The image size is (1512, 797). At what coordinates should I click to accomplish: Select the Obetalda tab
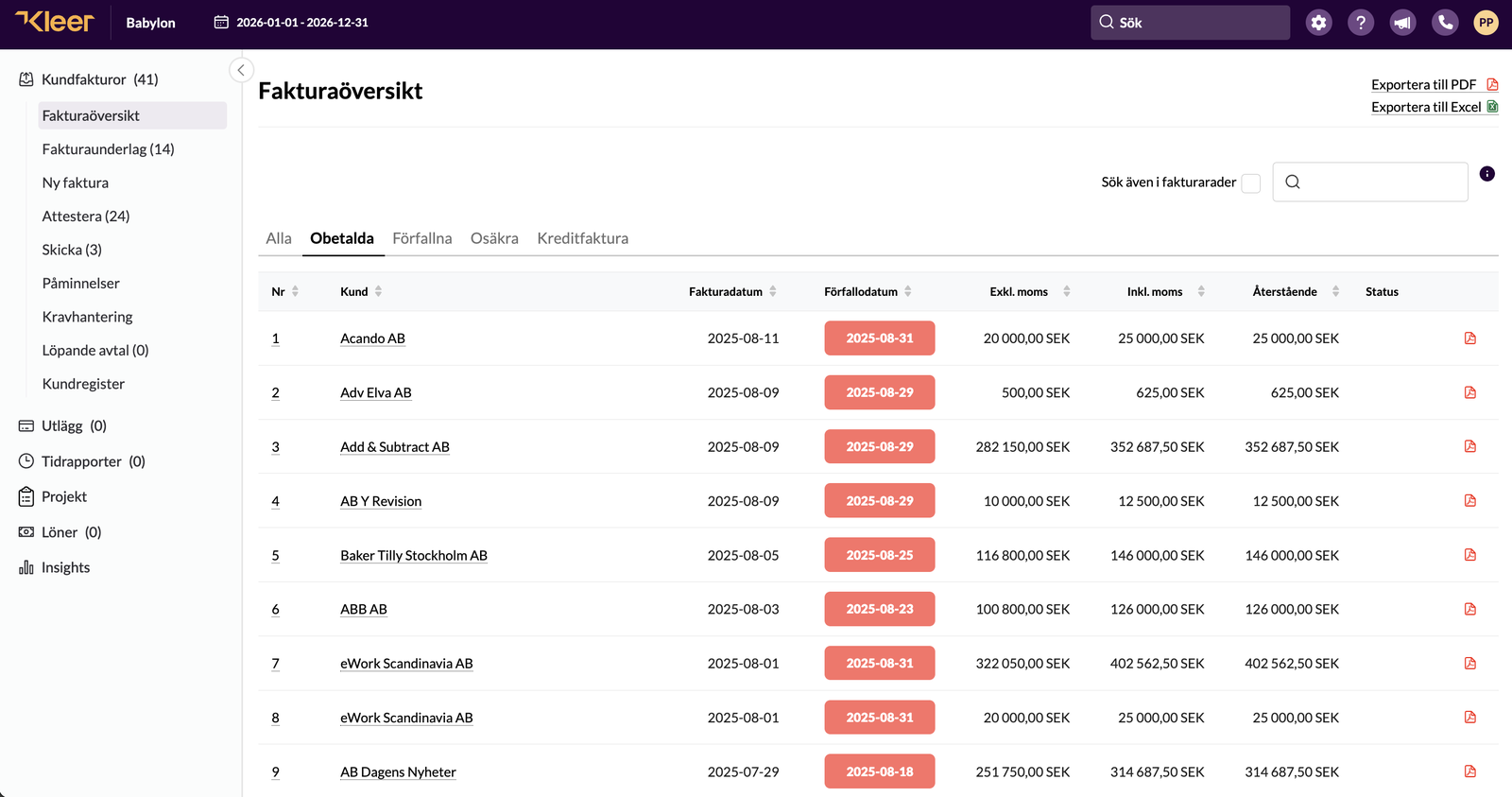pos(342,238)
